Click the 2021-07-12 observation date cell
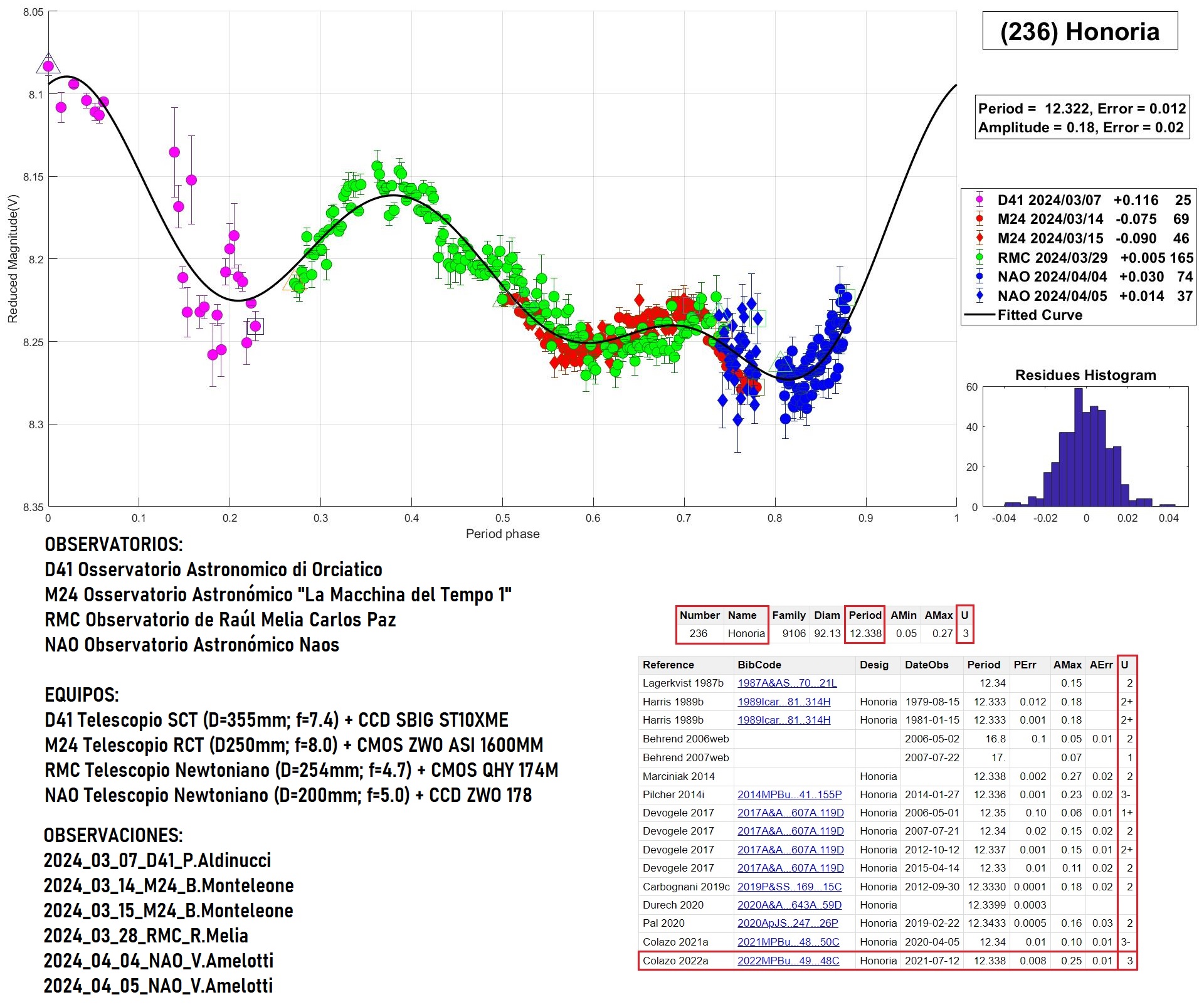1204x1007 pixels. pyautogui.click(x=932, y=961)
